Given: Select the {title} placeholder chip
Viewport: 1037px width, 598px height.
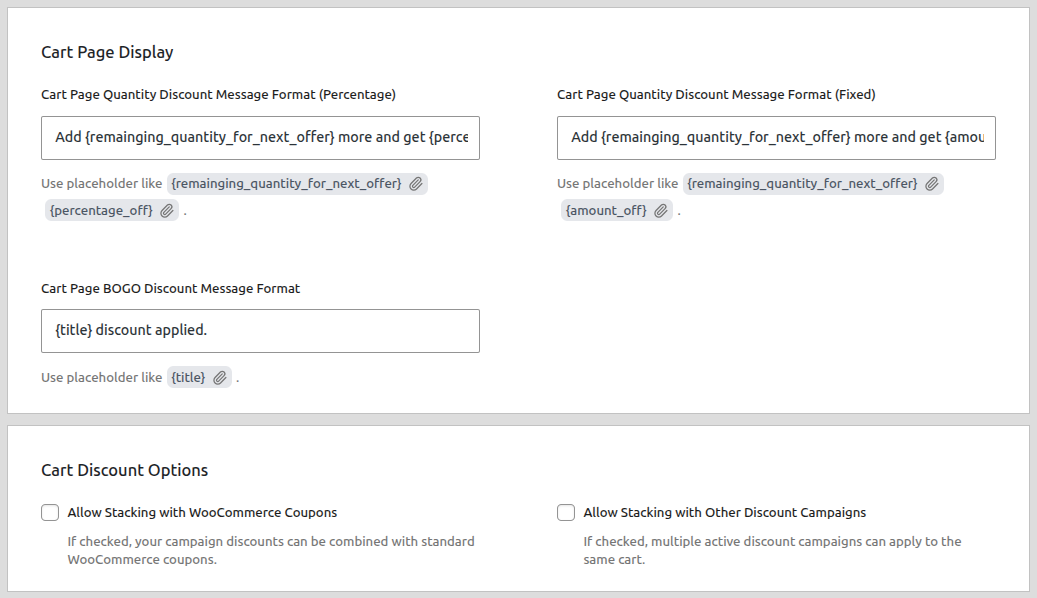Looking at the screenshot, I should tap(188, 377).
